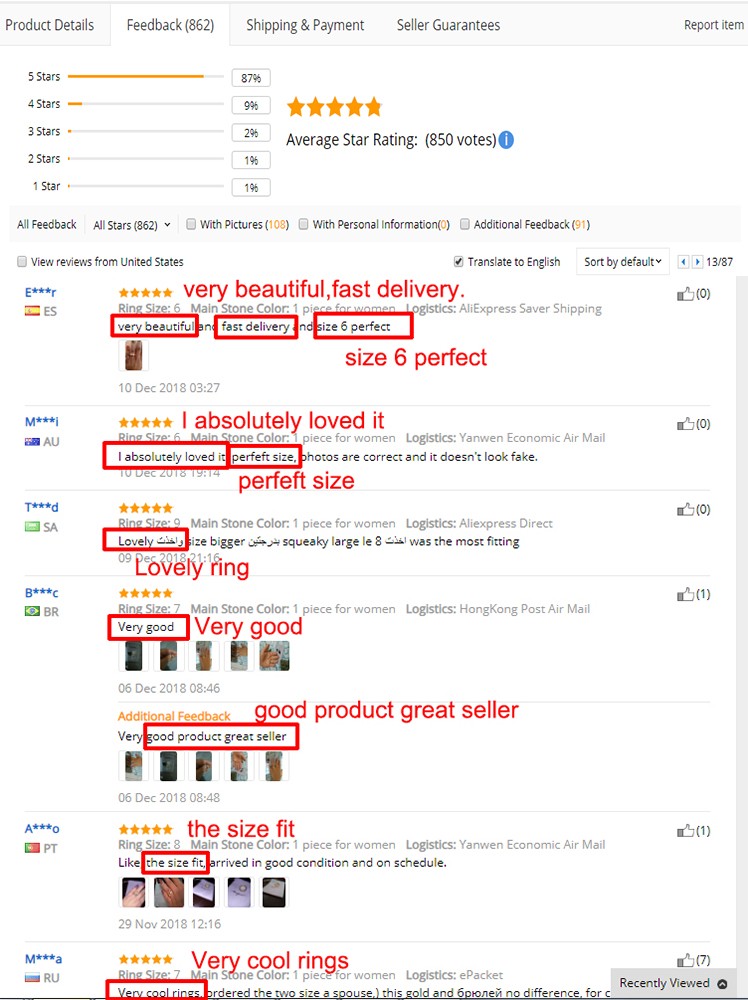Go to the previous feedback page arrow
The height and width of the screenshot is (1000, 748).
pos(684,261)
